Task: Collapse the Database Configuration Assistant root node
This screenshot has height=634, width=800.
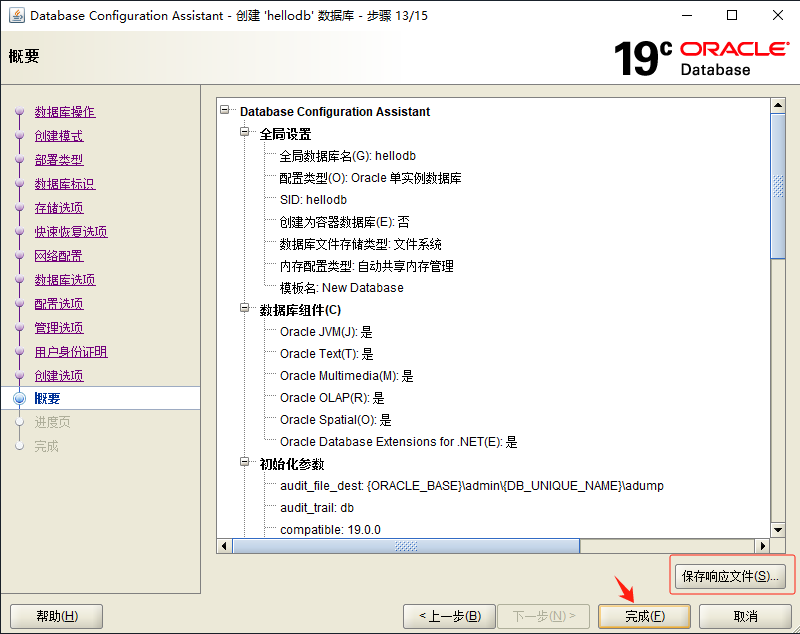Action: (x=224, y=110)
